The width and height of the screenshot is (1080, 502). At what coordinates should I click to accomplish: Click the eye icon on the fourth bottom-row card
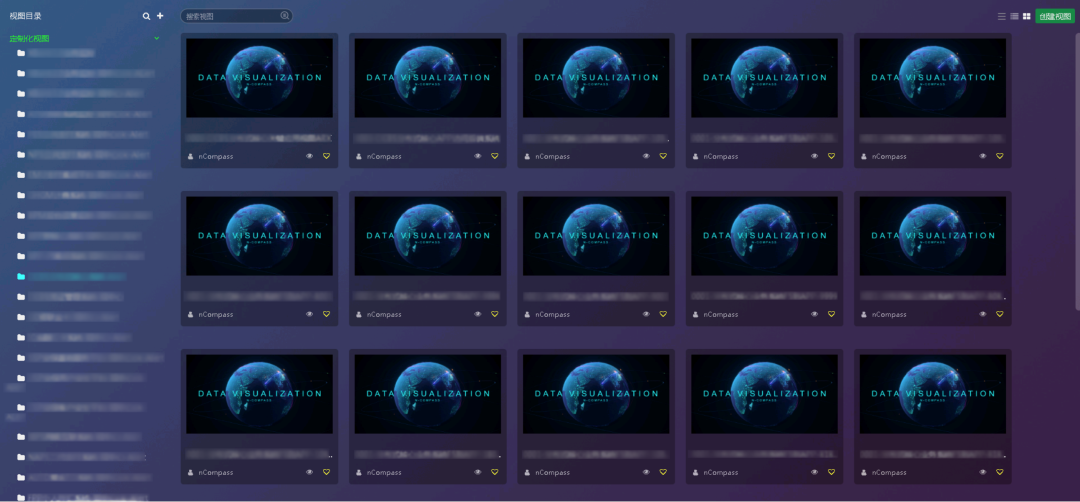[815, 472]
